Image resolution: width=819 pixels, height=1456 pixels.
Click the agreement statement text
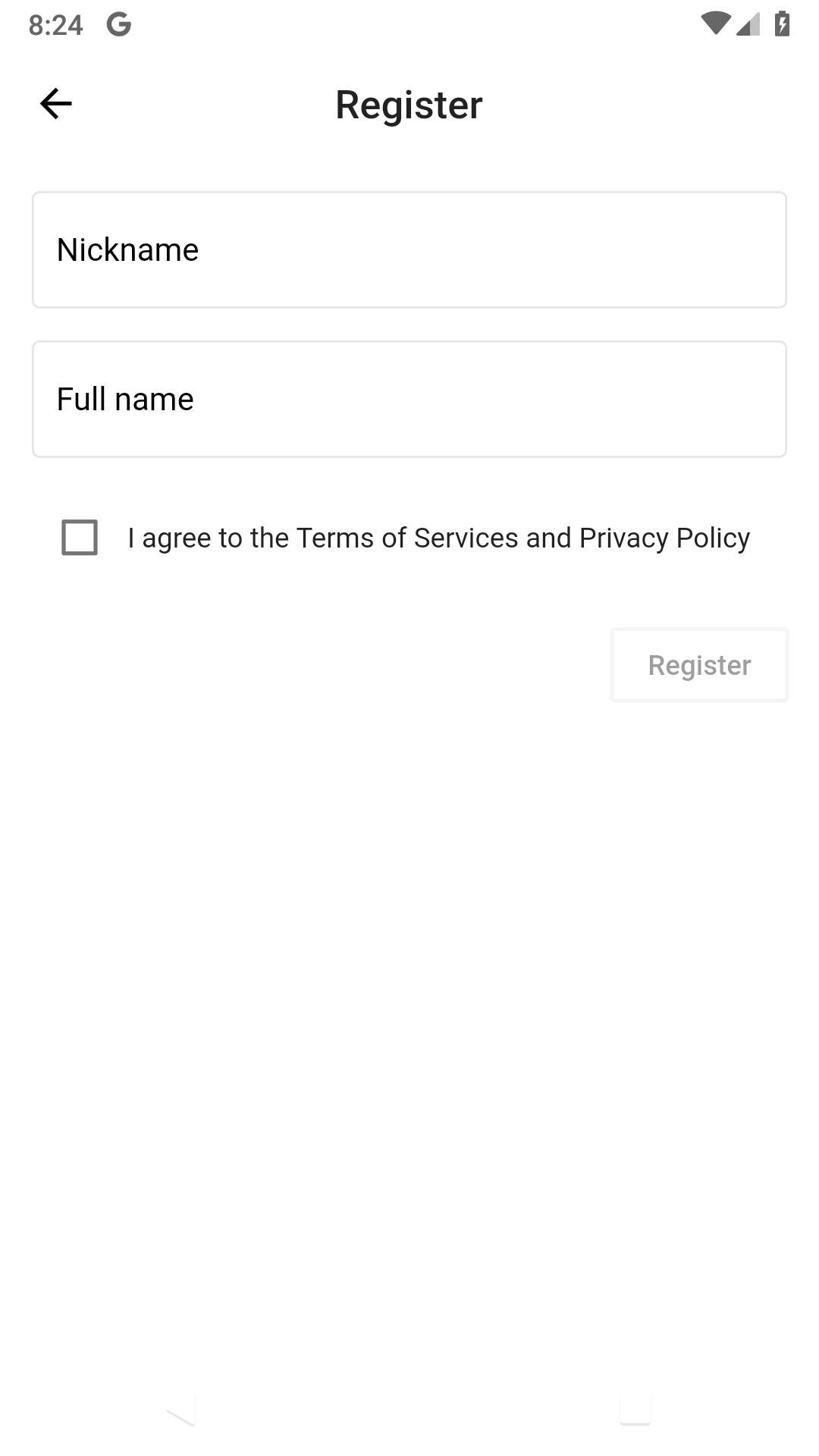[438, 537]
